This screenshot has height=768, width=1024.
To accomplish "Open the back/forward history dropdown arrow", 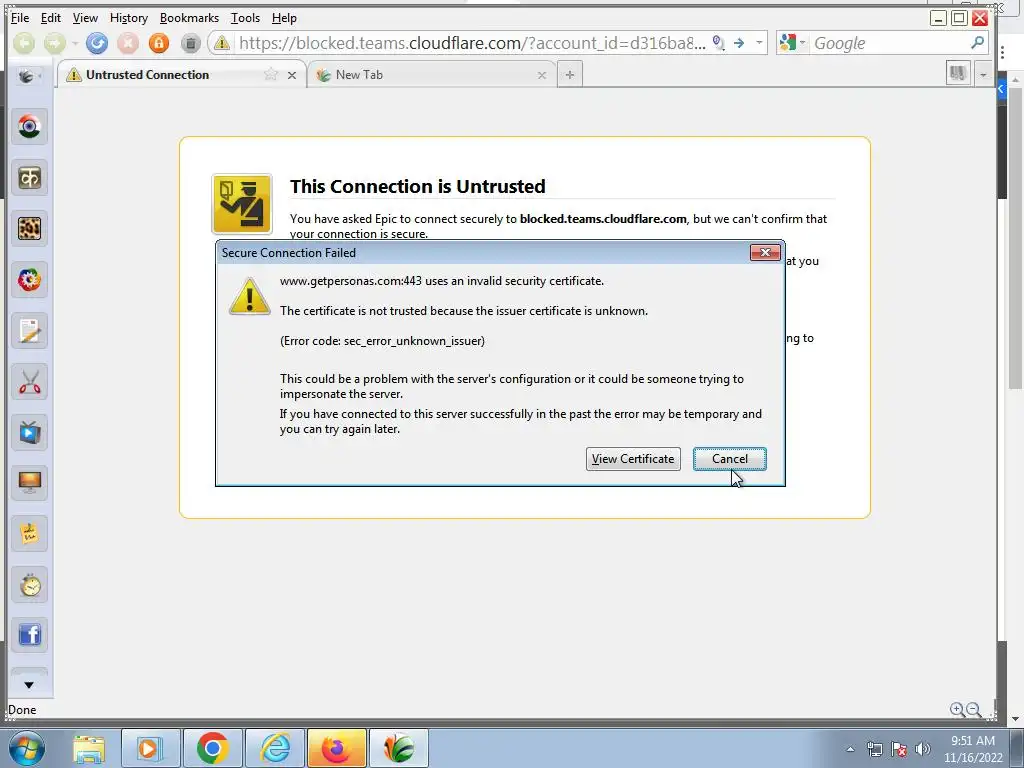I will 74,43.
